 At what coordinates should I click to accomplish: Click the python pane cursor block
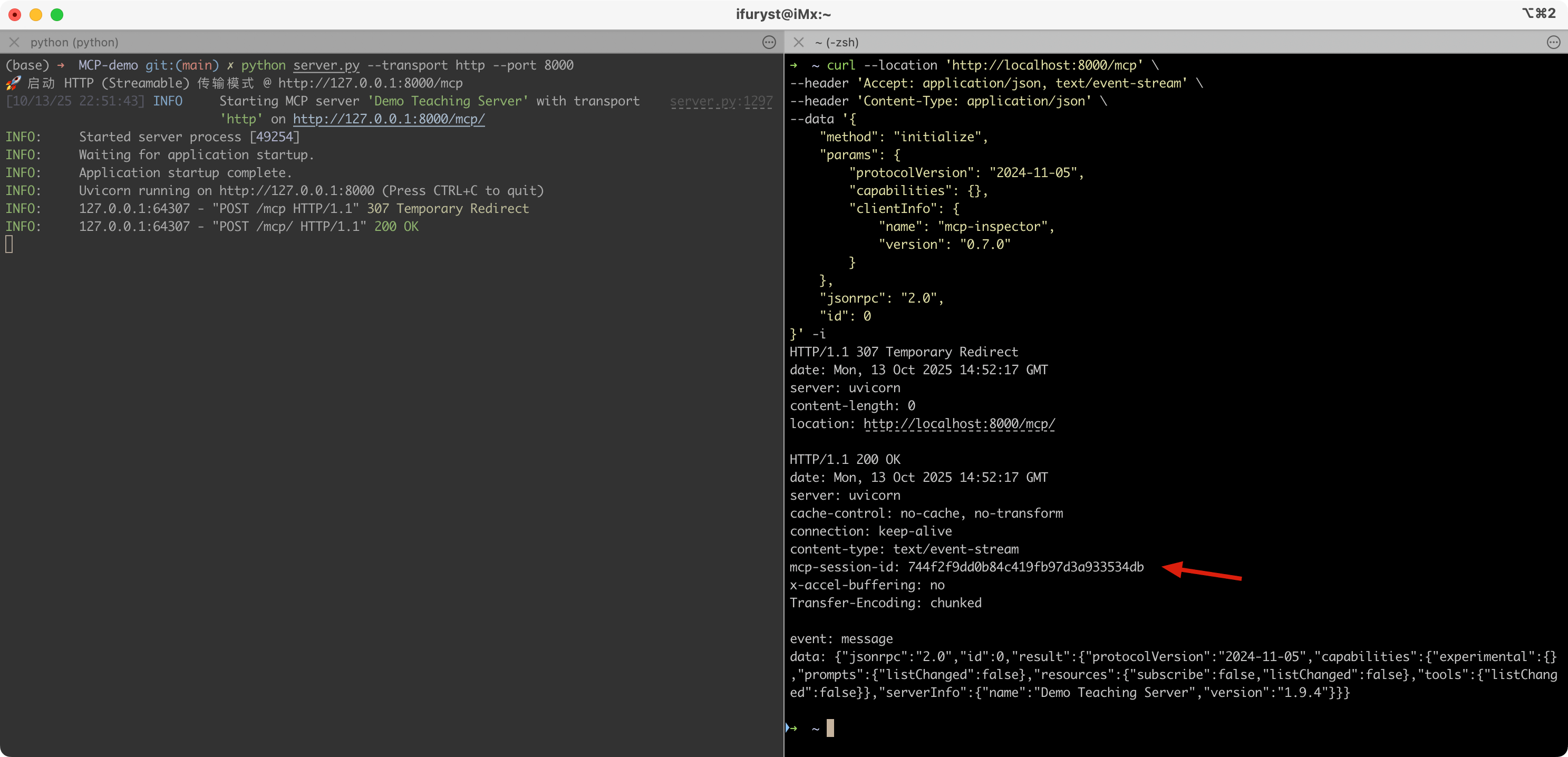click(x=9, y=244)
